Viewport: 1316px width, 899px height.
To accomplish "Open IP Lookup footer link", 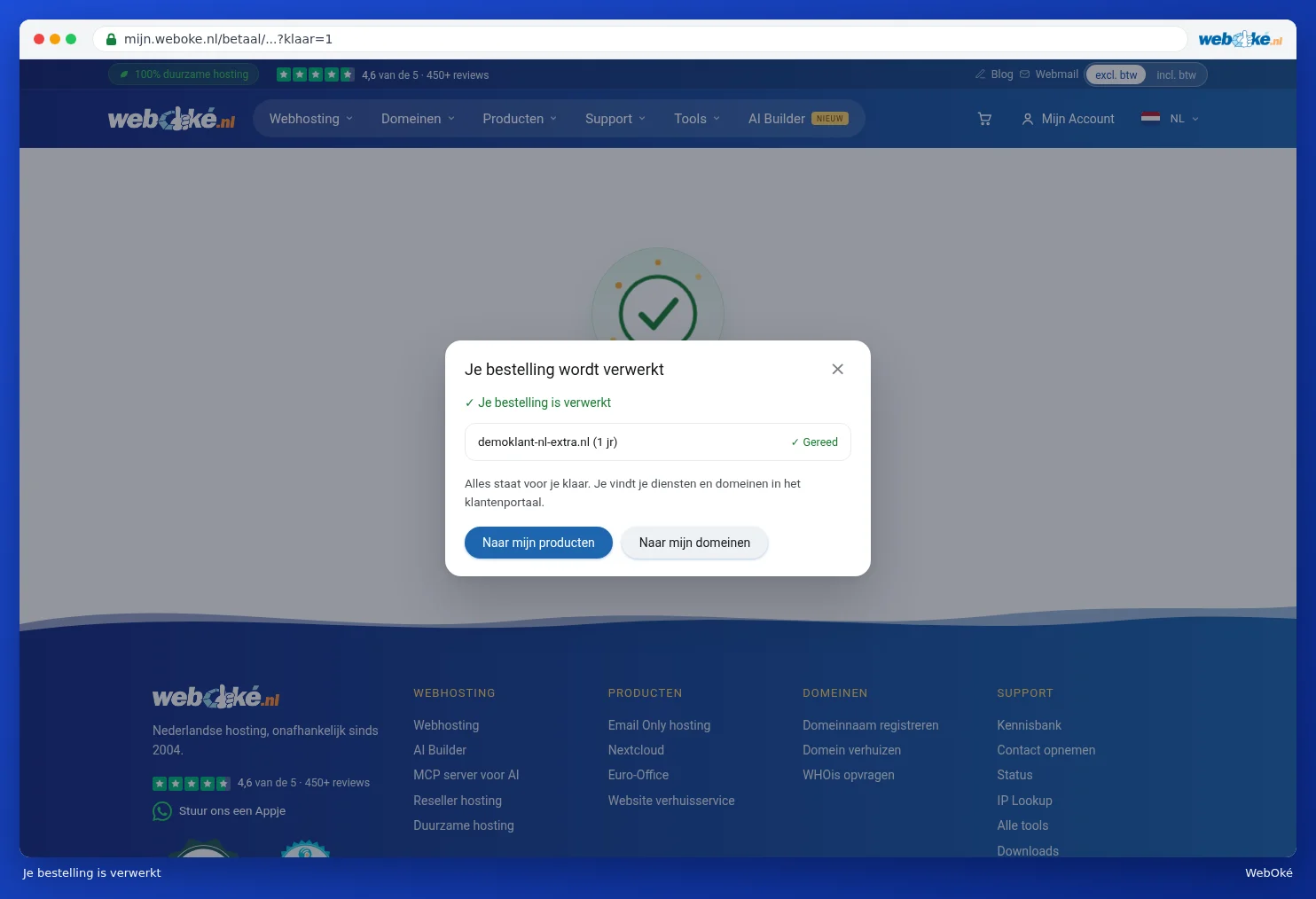I will click(1024, 801).
